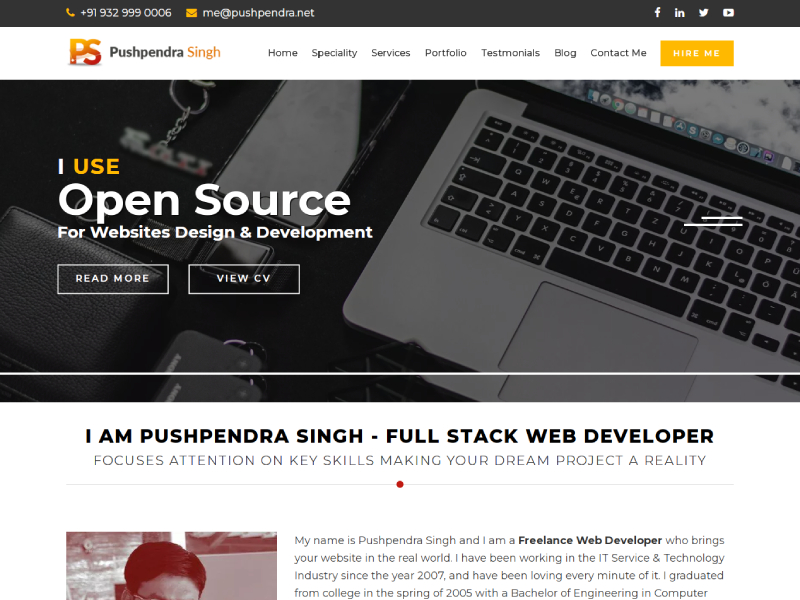Open the Portfolio menu item
Image resolution: width=800 pixels, height=600 pixels.
point(445,53)
